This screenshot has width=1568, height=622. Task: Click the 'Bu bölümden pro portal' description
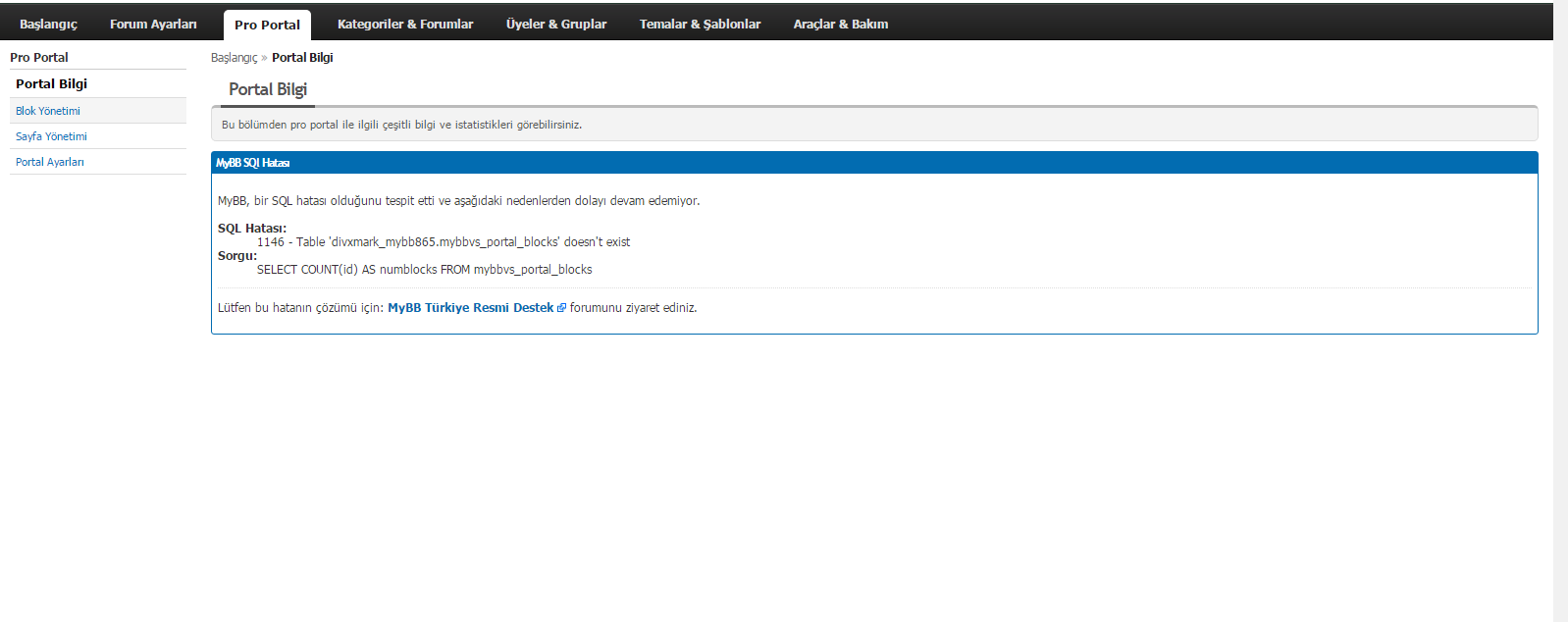click(401, 125)
